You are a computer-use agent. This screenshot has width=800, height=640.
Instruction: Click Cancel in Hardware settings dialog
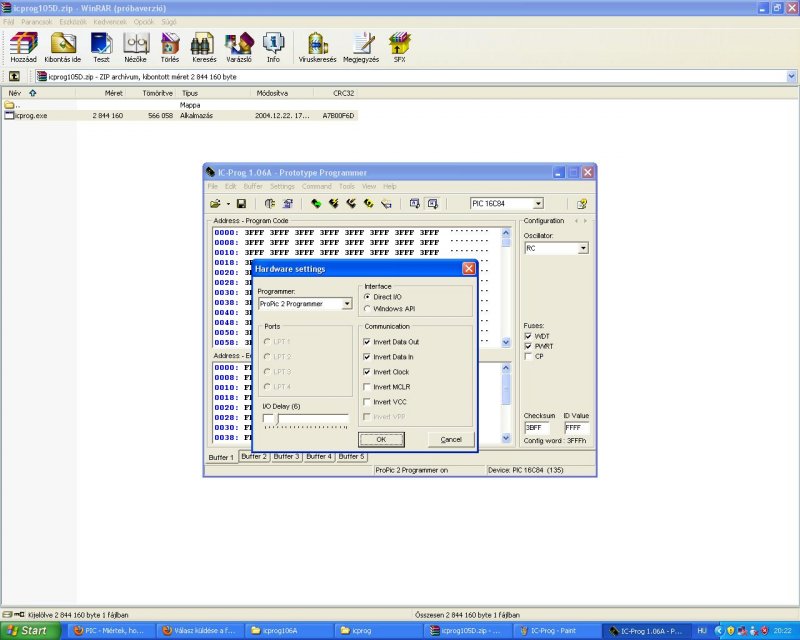(x=451, y=439)
